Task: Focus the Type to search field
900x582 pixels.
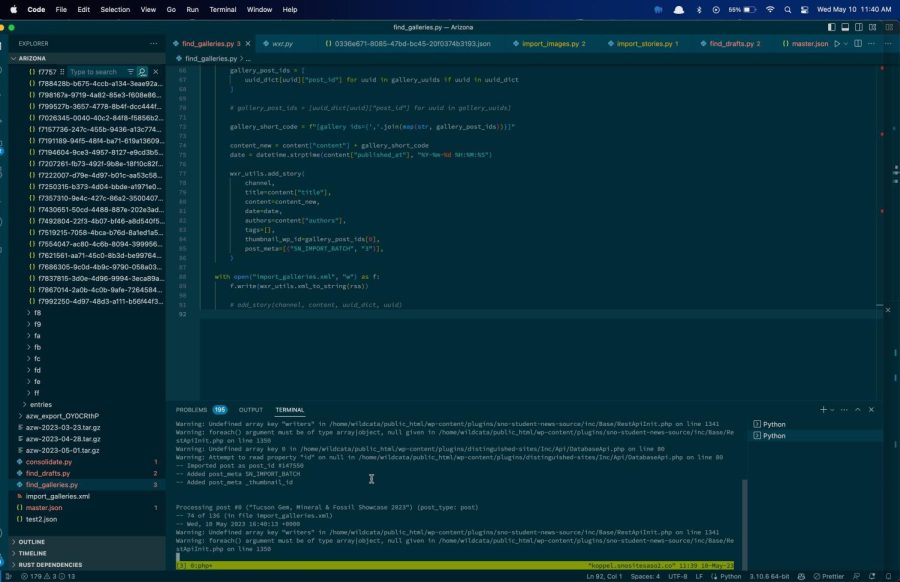Action: [x=96, y=72]
